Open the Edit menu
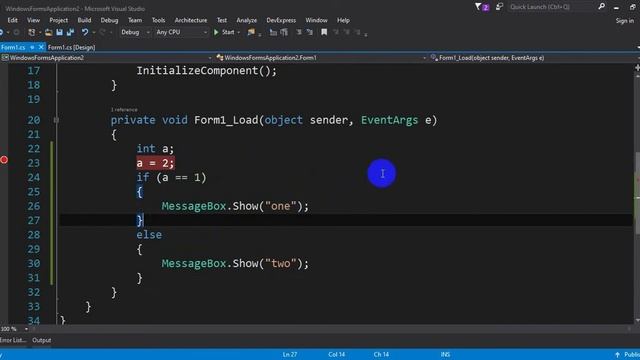 coord(13,20)
